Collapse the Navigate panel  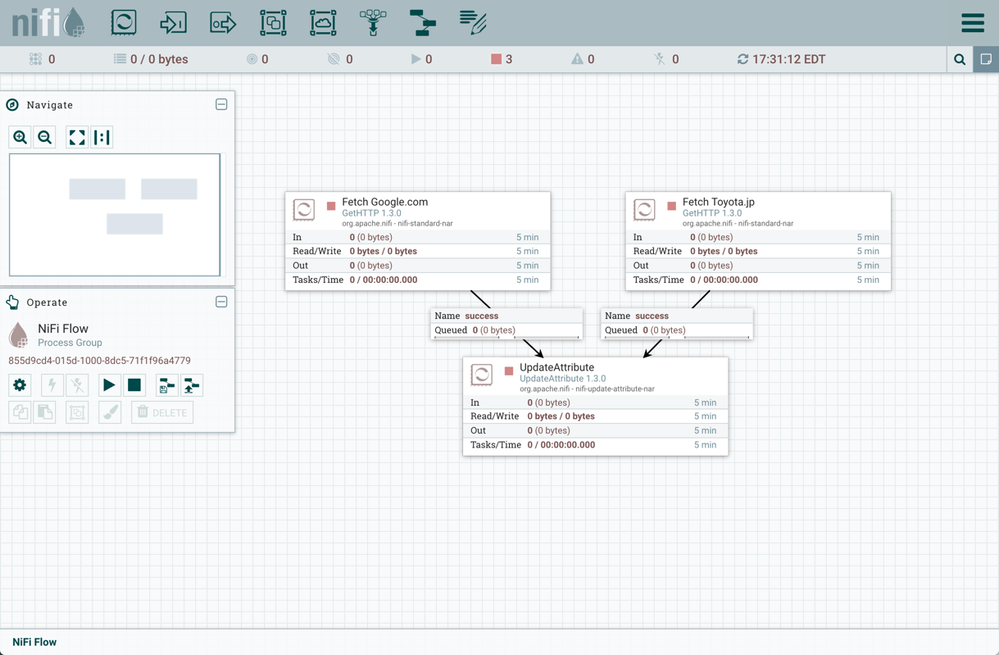click(x=222, y=105)
